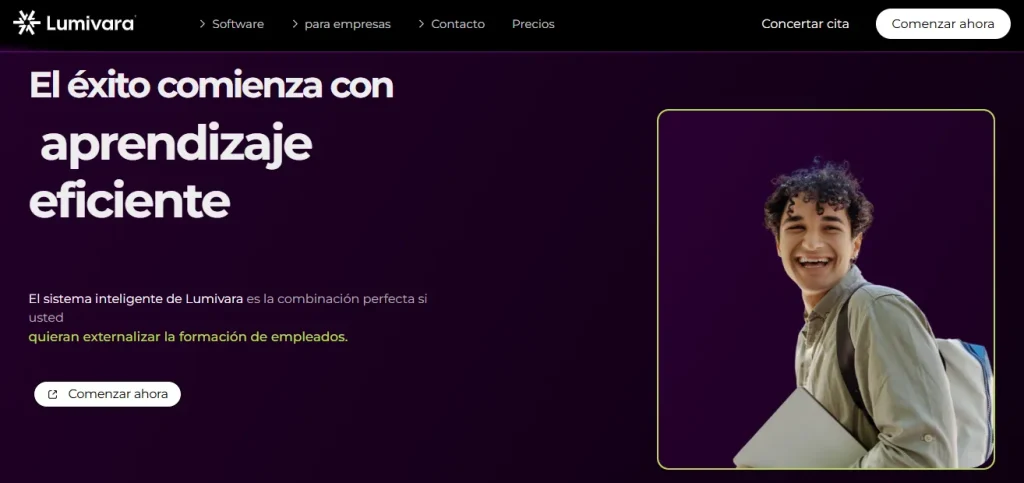This screenshot has height=483, width=1024.
Task: Open the Software menu item
Action: coord(238,24)
